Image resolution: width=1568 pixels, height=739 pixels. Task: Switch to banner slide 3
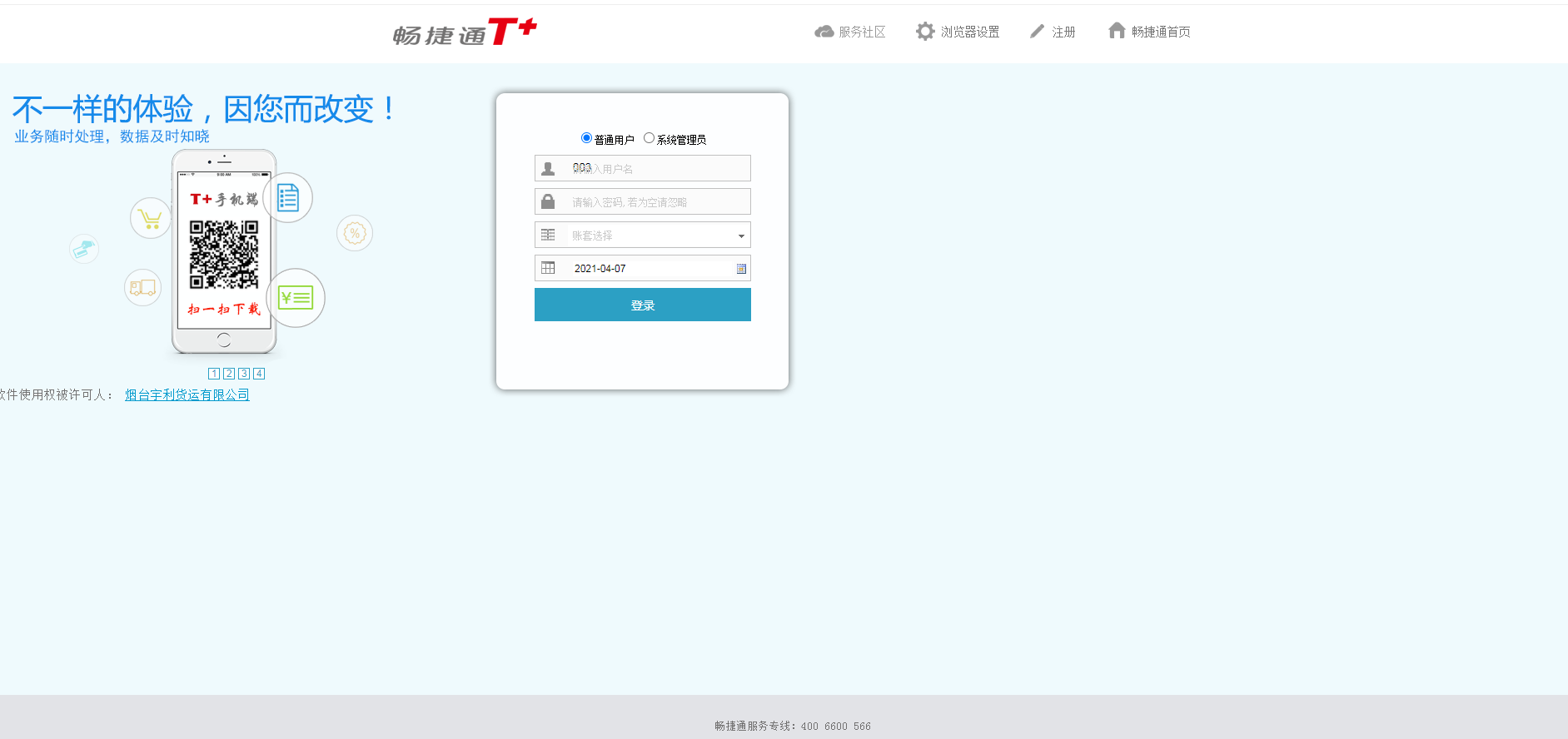coord(244,374)
